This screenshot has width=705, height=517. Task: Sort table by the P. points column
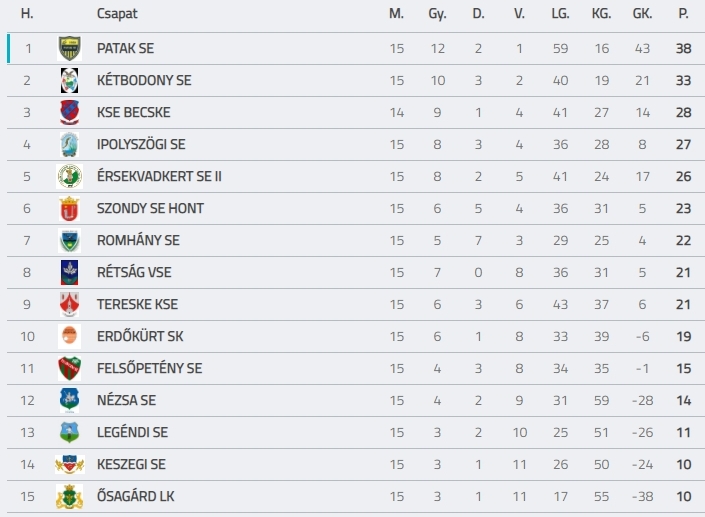pyautogui.click(x=683, y=13)
